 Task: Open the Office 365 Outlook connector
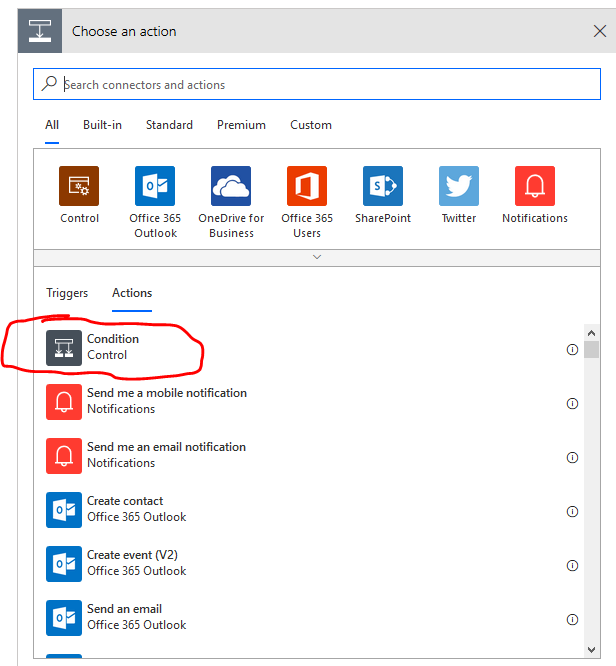pos(155,186)
